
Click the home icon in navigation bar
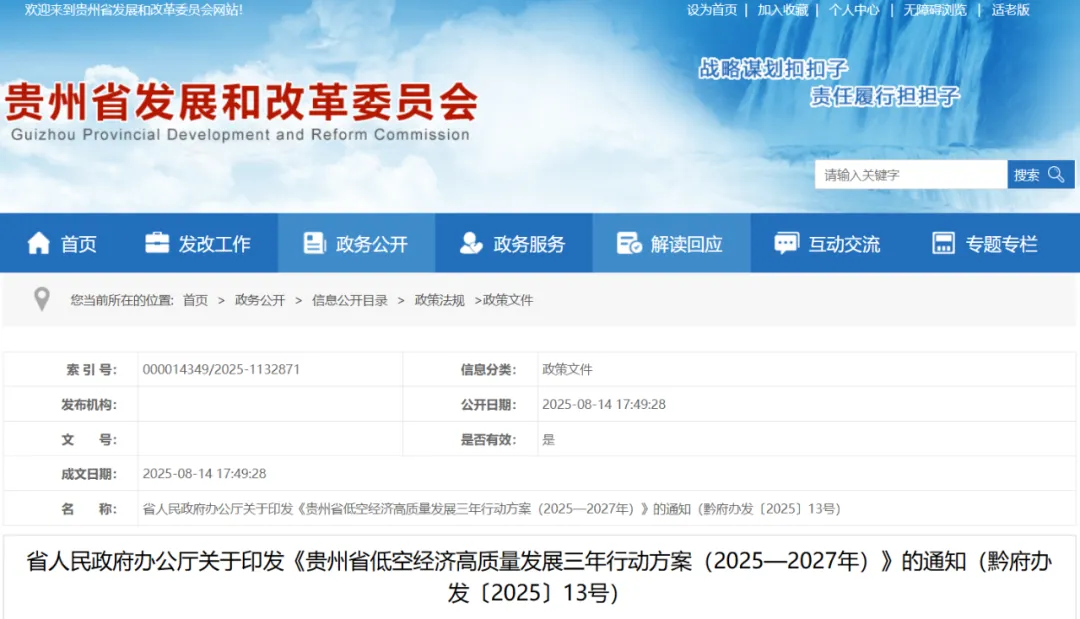[39, 243]
